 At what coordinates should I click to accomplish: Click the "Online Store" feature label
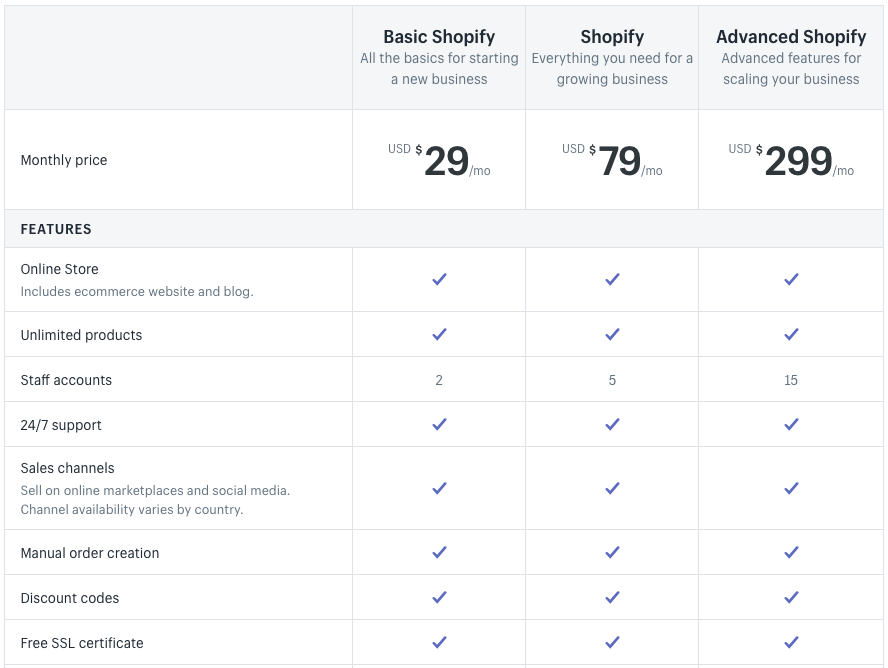click(x=59, y=269)
